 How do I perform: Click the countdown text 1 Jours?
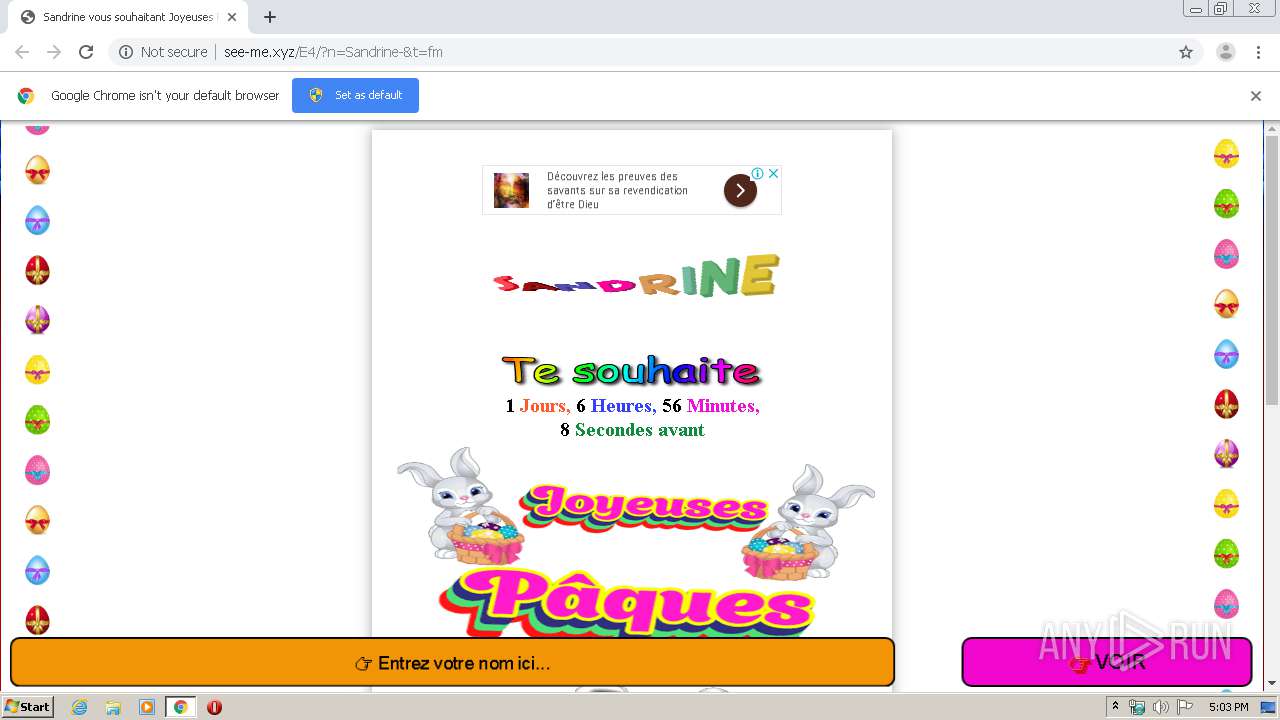click(537, 406)
